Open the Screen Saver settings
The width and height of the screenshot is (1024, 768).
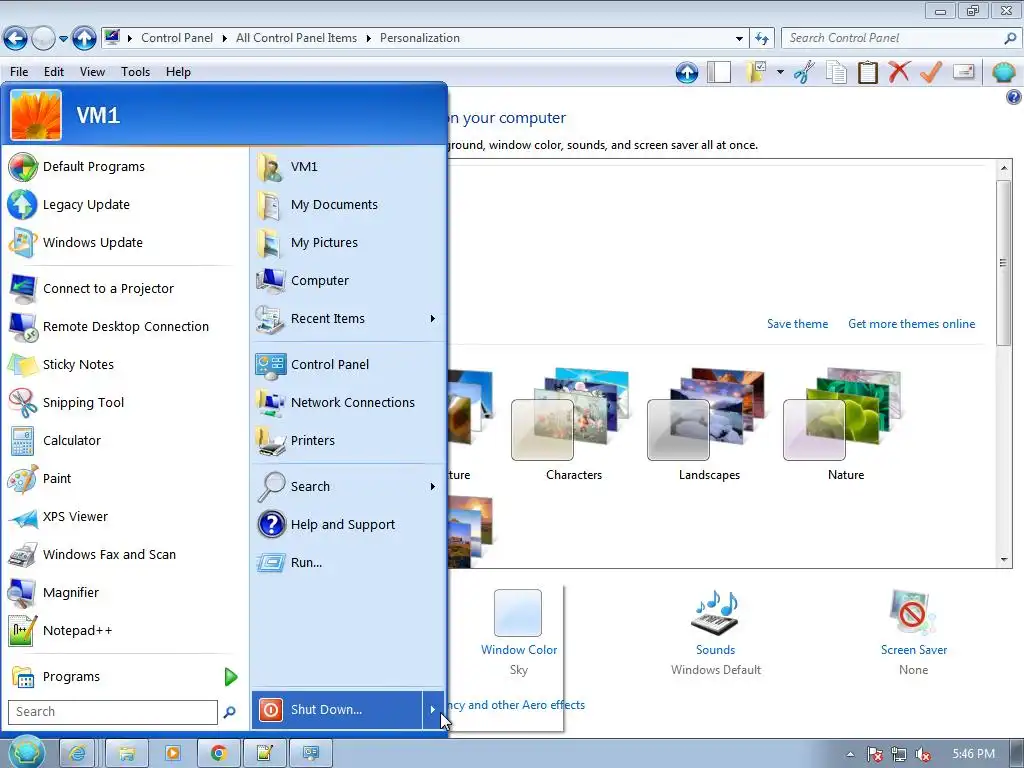914,632
